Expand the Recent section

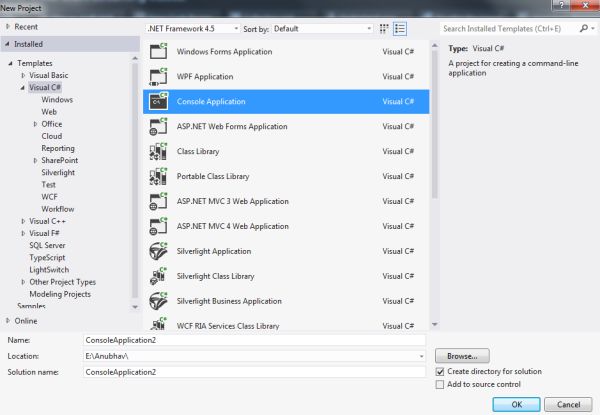(8, 27)
